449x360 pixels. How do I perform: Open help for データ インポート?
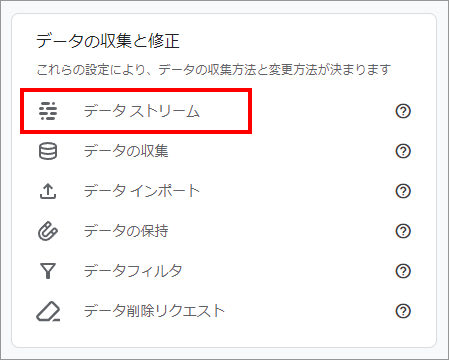pyautogui.click(x=403, y=191)
